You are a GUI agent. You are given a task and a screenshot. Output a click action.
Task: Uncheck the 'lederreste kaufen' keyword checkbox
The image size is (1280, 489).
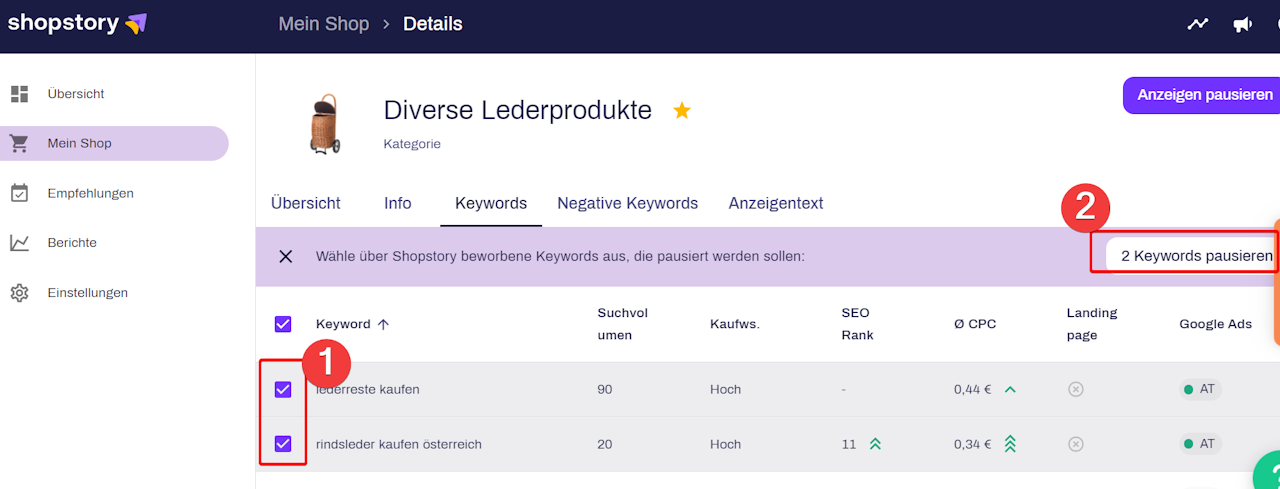(283, 389)
